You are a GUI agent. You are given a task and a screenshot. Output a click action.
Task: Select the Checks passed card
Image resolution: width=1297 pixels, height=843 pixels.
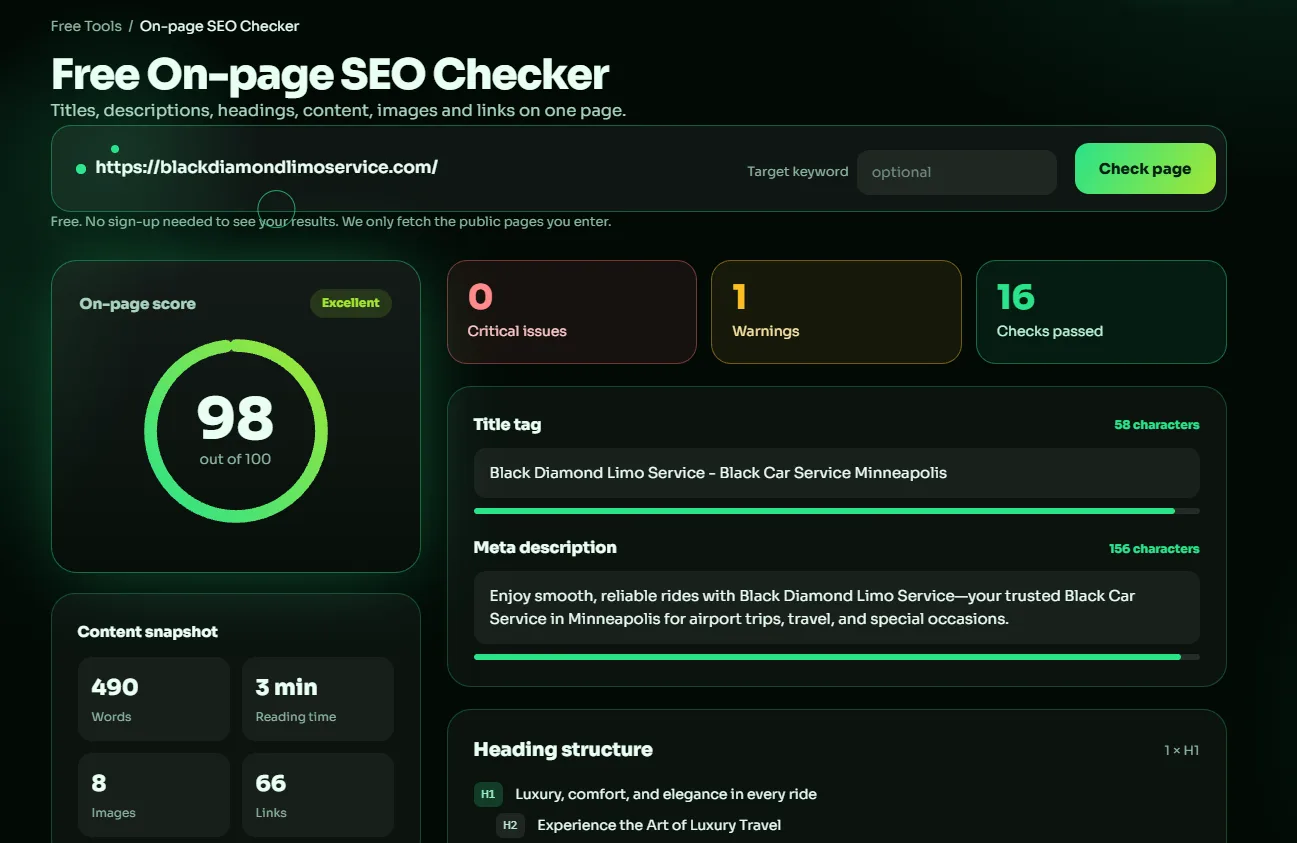1101,312
